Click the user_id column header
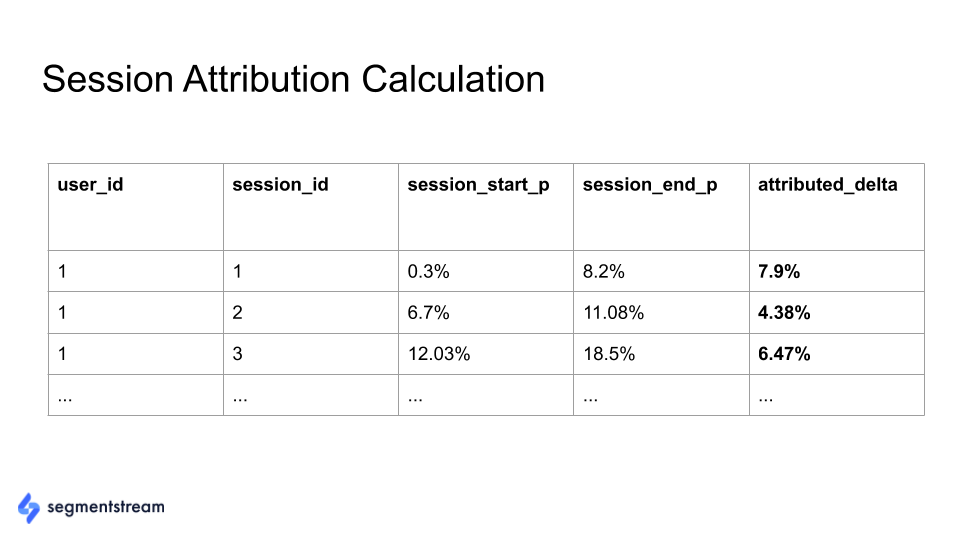The image size is (960, 540). (90, 184)
